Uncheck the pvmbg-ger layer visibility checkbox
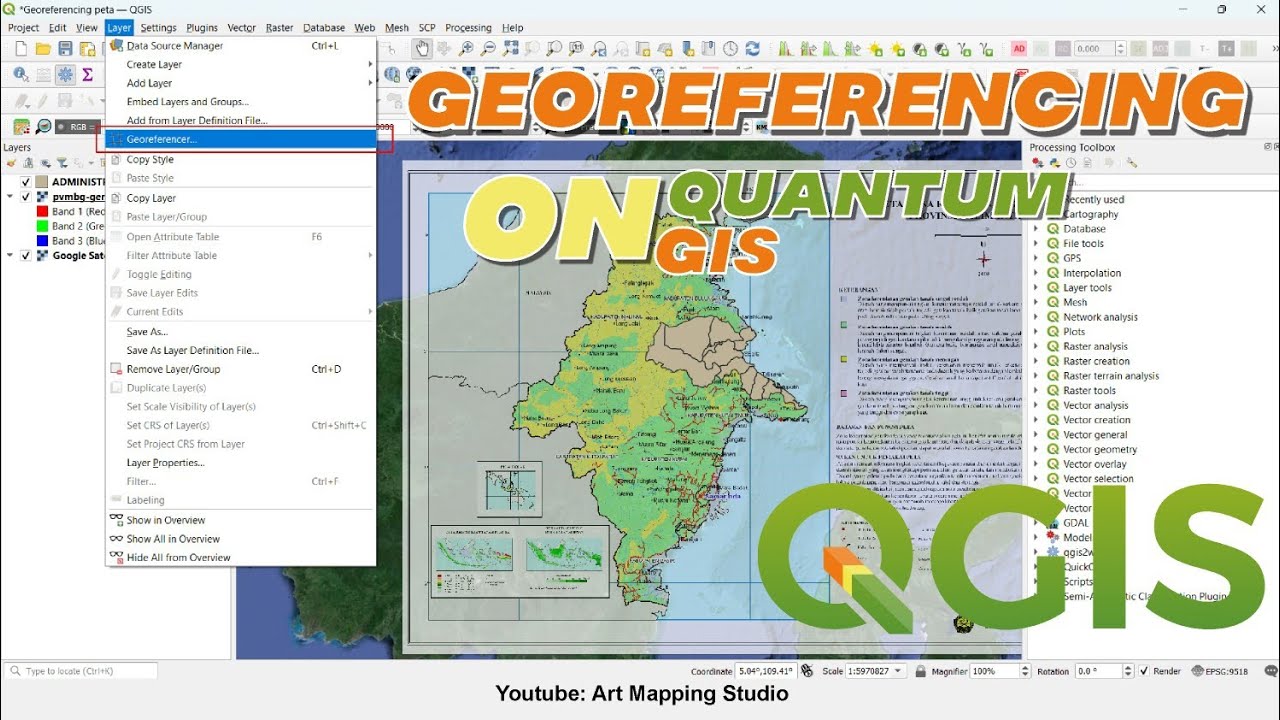The image size is (1280, 720). click(x=26, y=197)
